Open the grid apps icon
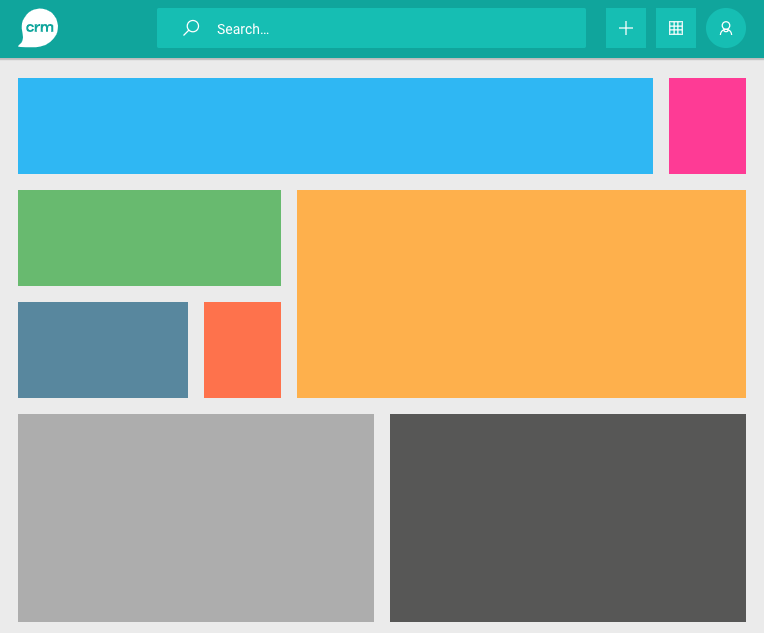 676,28
